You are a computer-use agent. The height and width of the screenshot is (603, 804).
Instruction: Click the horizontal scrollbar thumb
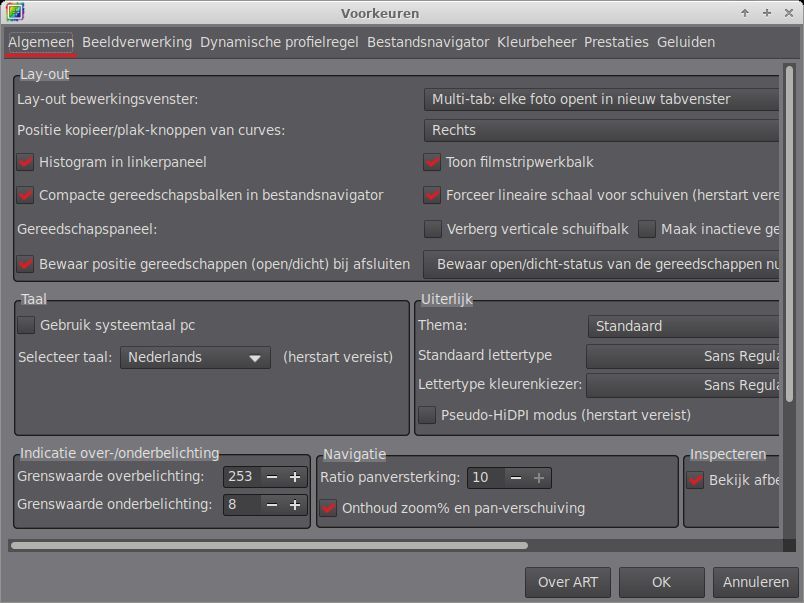[x=269, y=546]
